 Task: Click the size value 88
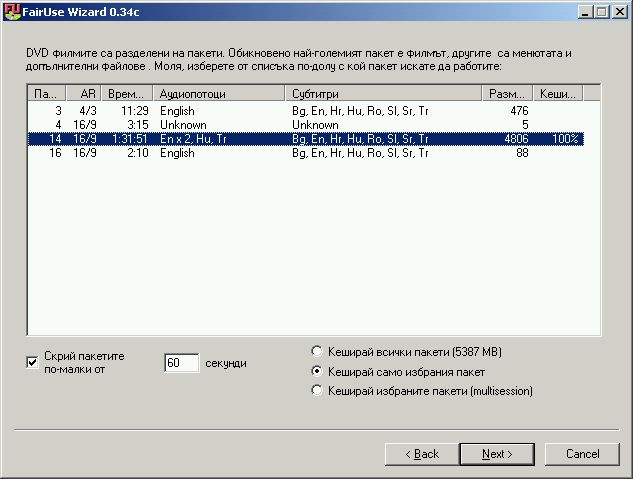coord(522,153)
